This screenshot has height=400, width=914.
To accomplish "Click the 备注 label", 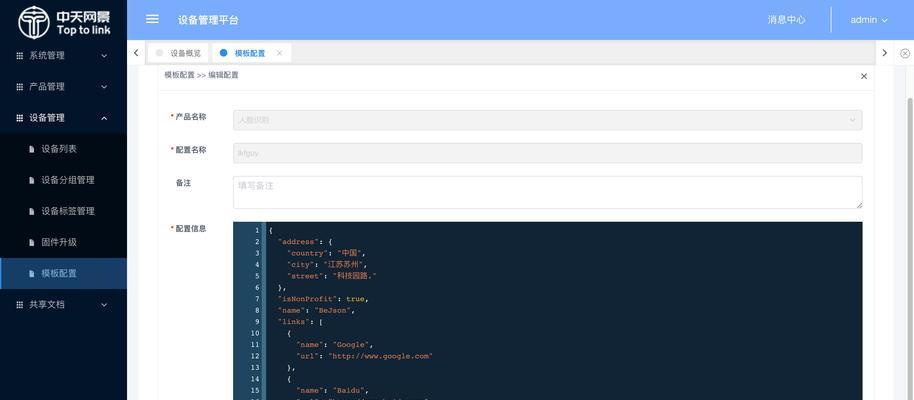I will [x=184, y=183].
